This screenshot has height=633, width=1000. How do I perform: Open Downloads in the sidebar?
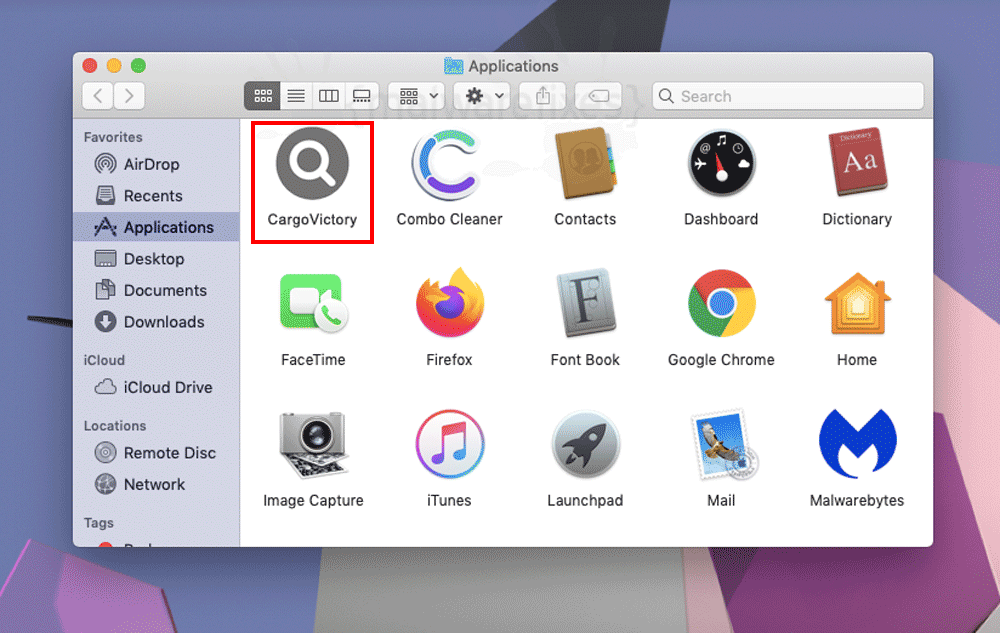tap(156, 322)
